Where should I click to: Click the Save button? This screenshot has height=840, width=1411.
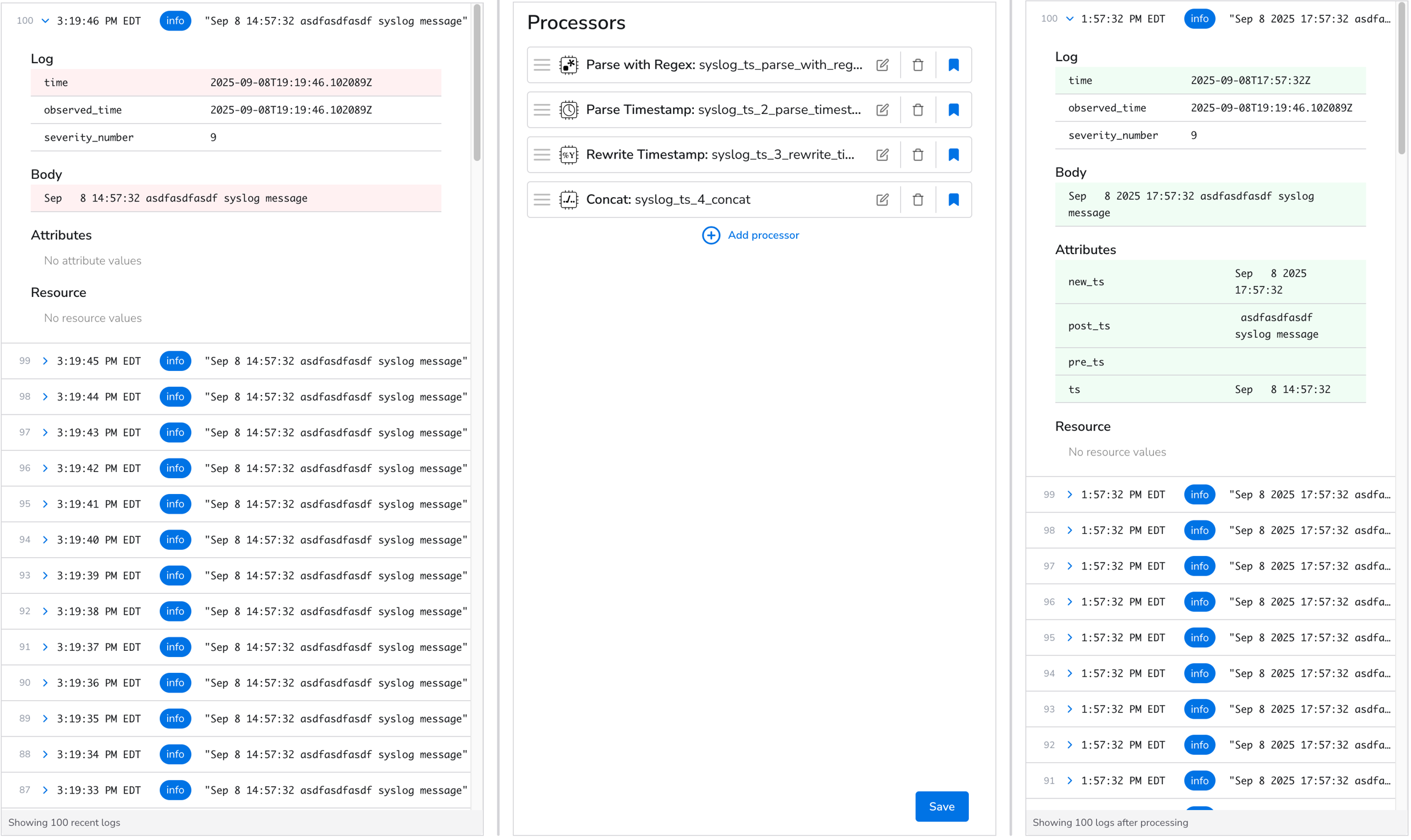941,806
